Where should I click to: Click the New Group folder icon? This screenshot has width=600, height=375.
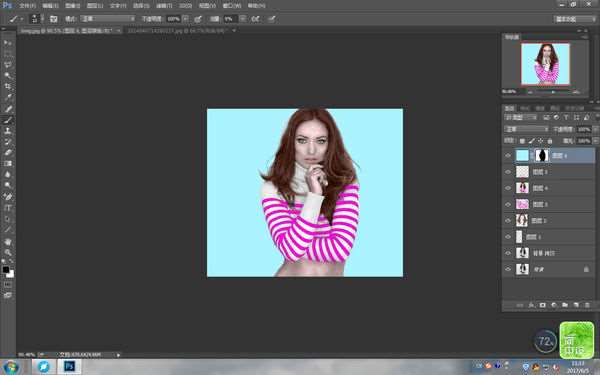click(x=565, y=305)
